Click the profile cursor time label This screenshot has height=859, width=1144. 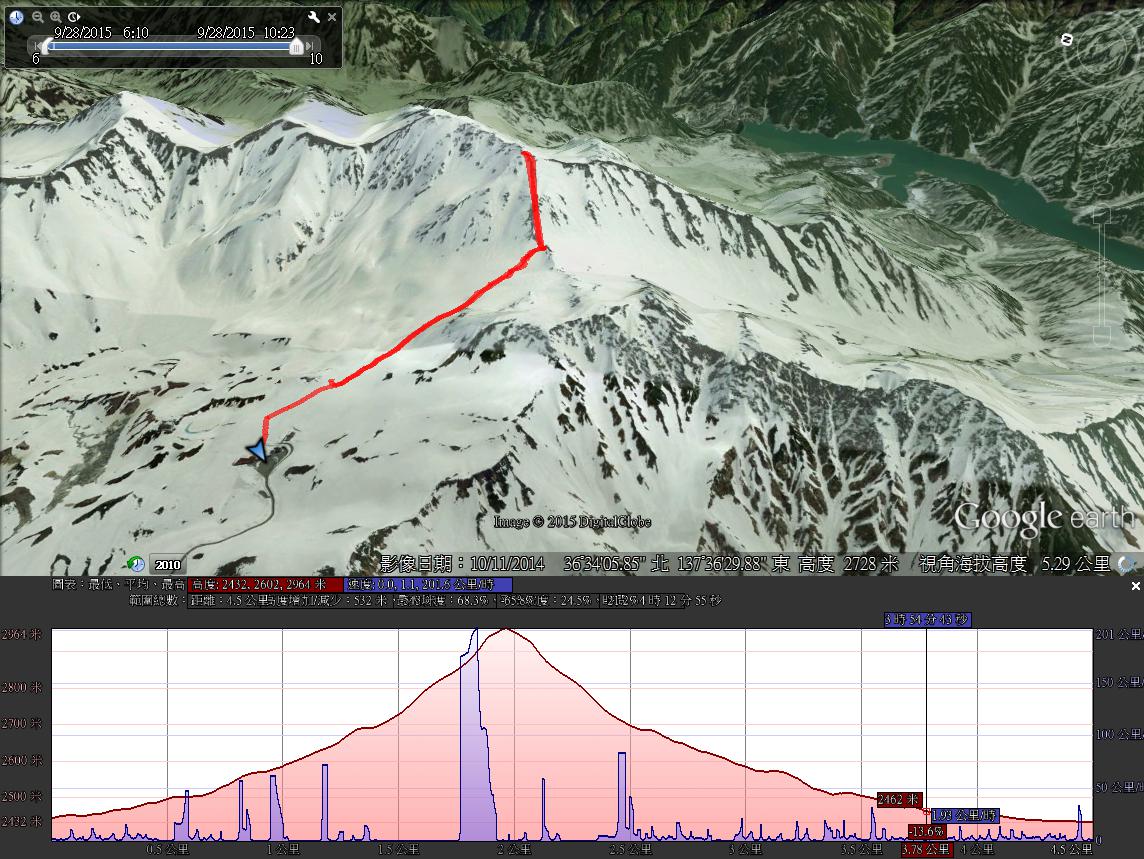pyautogui.click(x=926, y=620)
